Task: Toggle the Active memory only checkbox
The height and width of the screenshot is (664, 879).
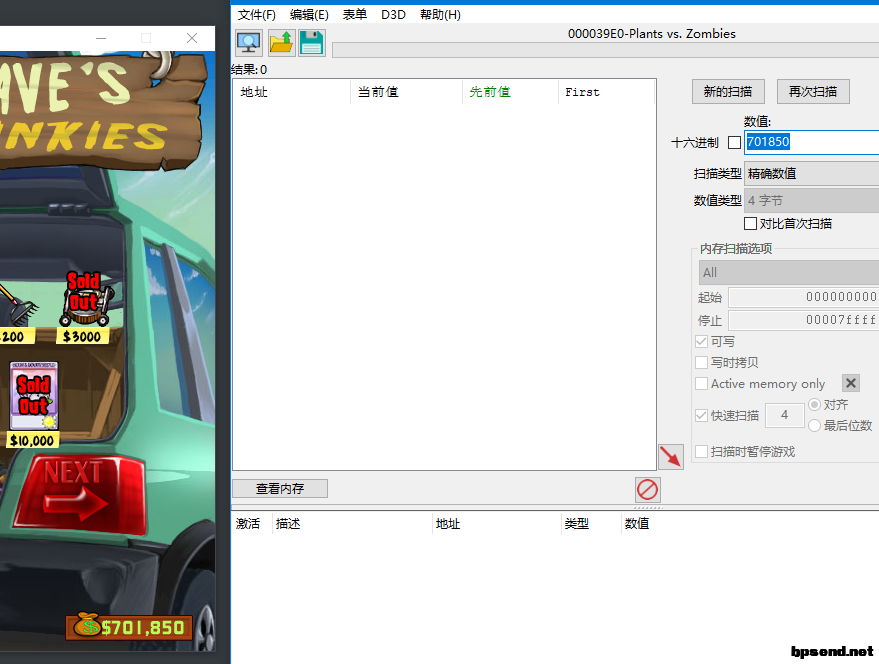Action: tap(701, 384)
